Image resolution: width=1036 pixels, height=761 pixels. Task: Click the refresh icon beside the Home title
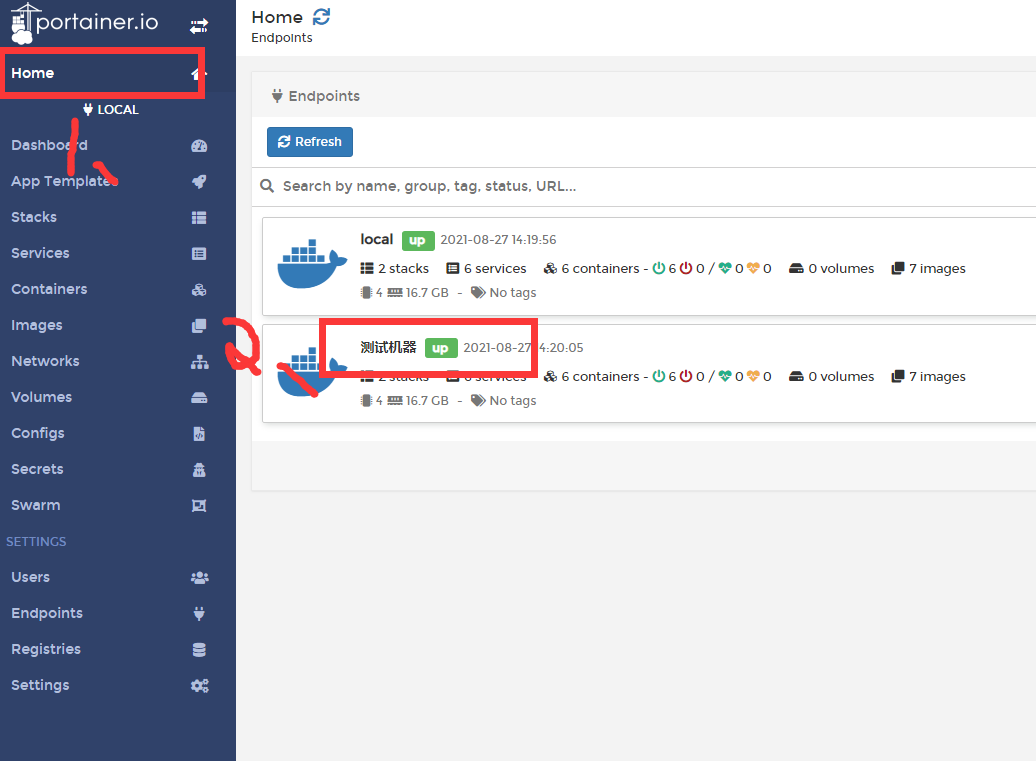[x=322, y=17]
